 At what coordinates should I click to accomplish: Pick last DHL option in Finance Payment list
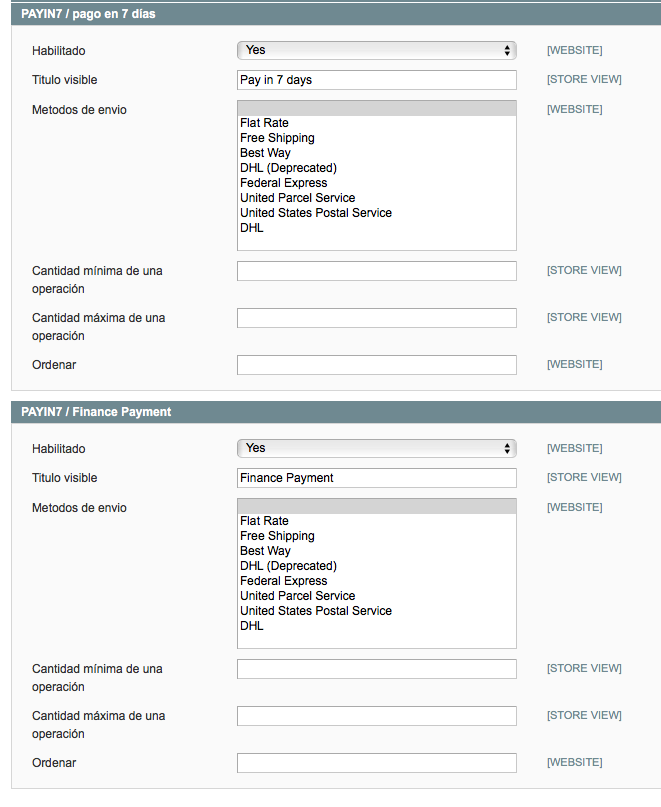pos(252,626)
